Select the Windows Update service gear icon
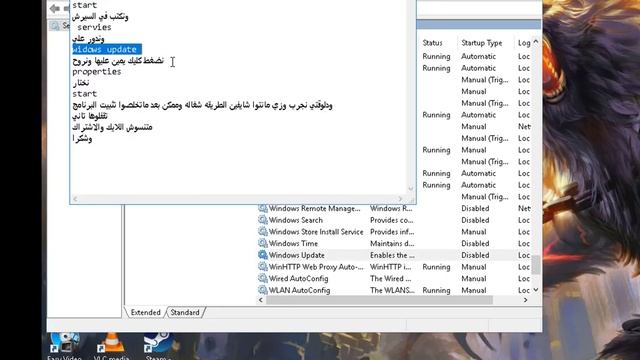 point(263,255)
